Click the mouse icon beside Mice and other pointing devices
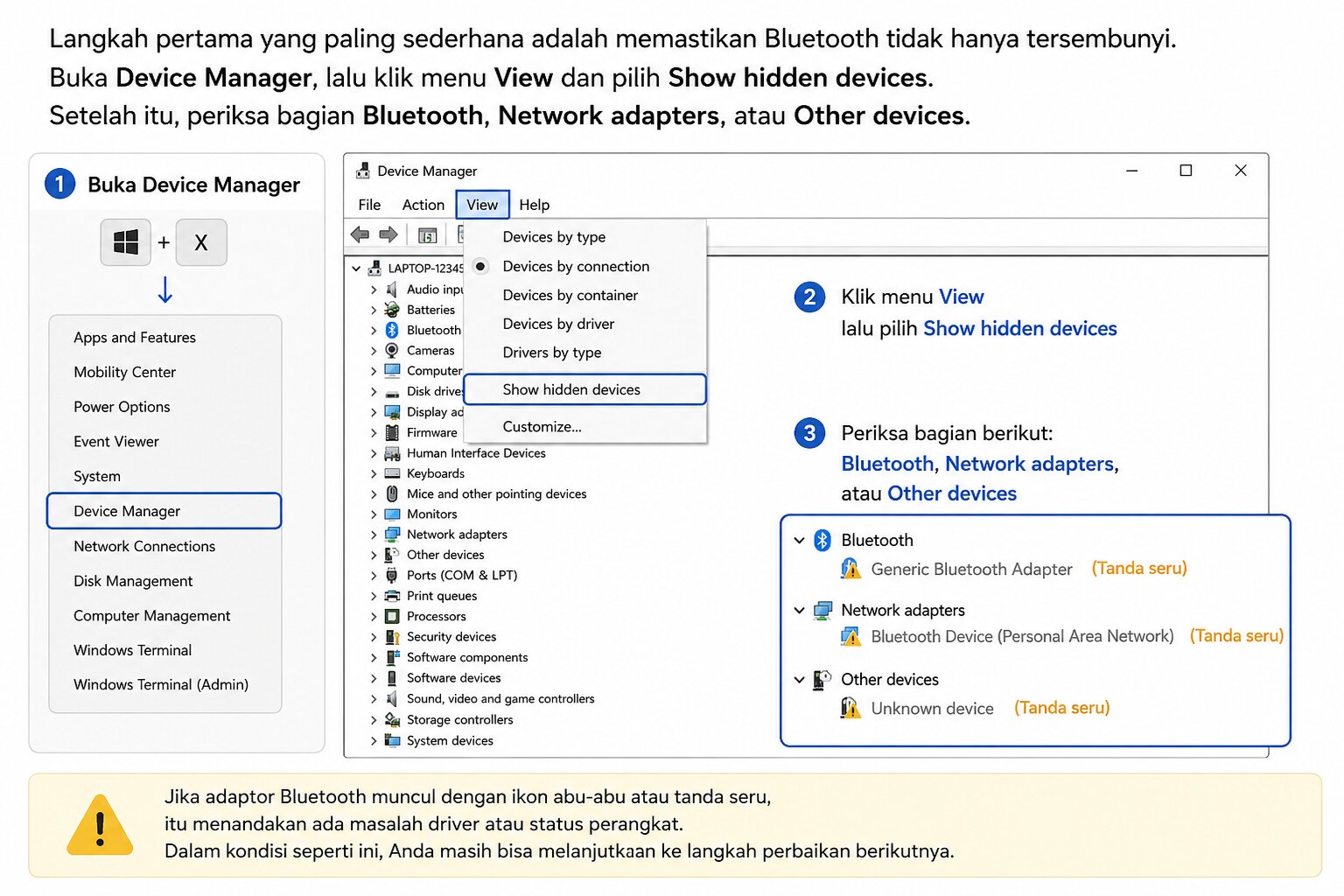Viewport: 1344px width, 896px height. point(392,493)
